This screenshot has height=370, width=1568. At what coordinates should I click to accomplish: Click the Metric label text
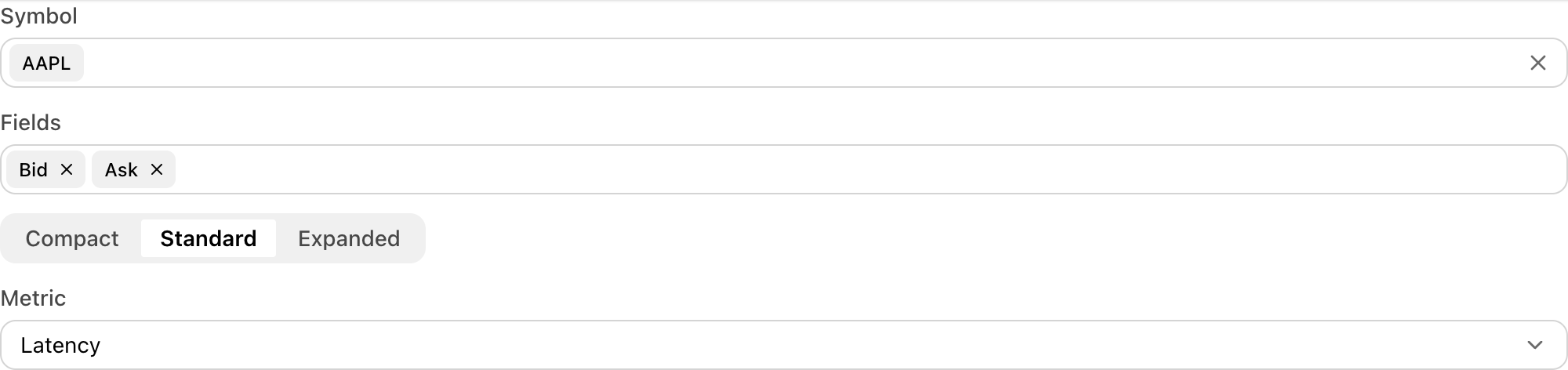point(33,298)
